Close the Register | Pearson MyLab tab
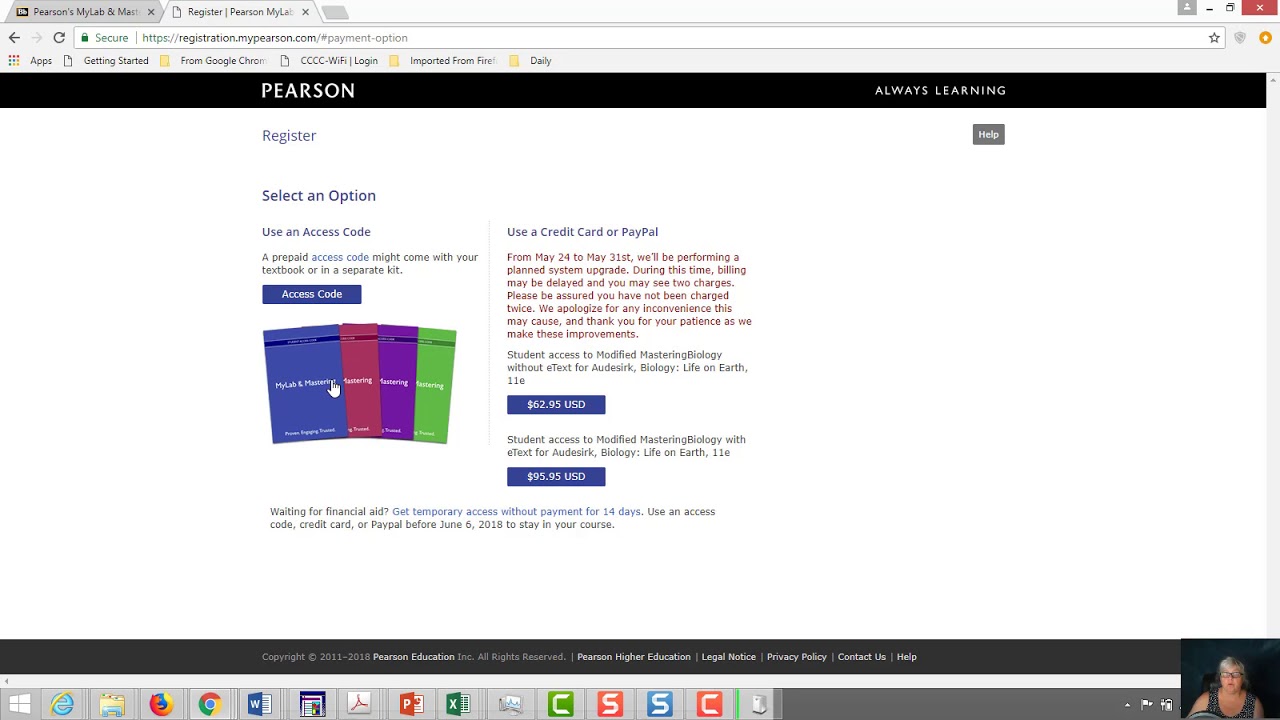Viewport: 1280px width, 720px height. pos(305,12)
